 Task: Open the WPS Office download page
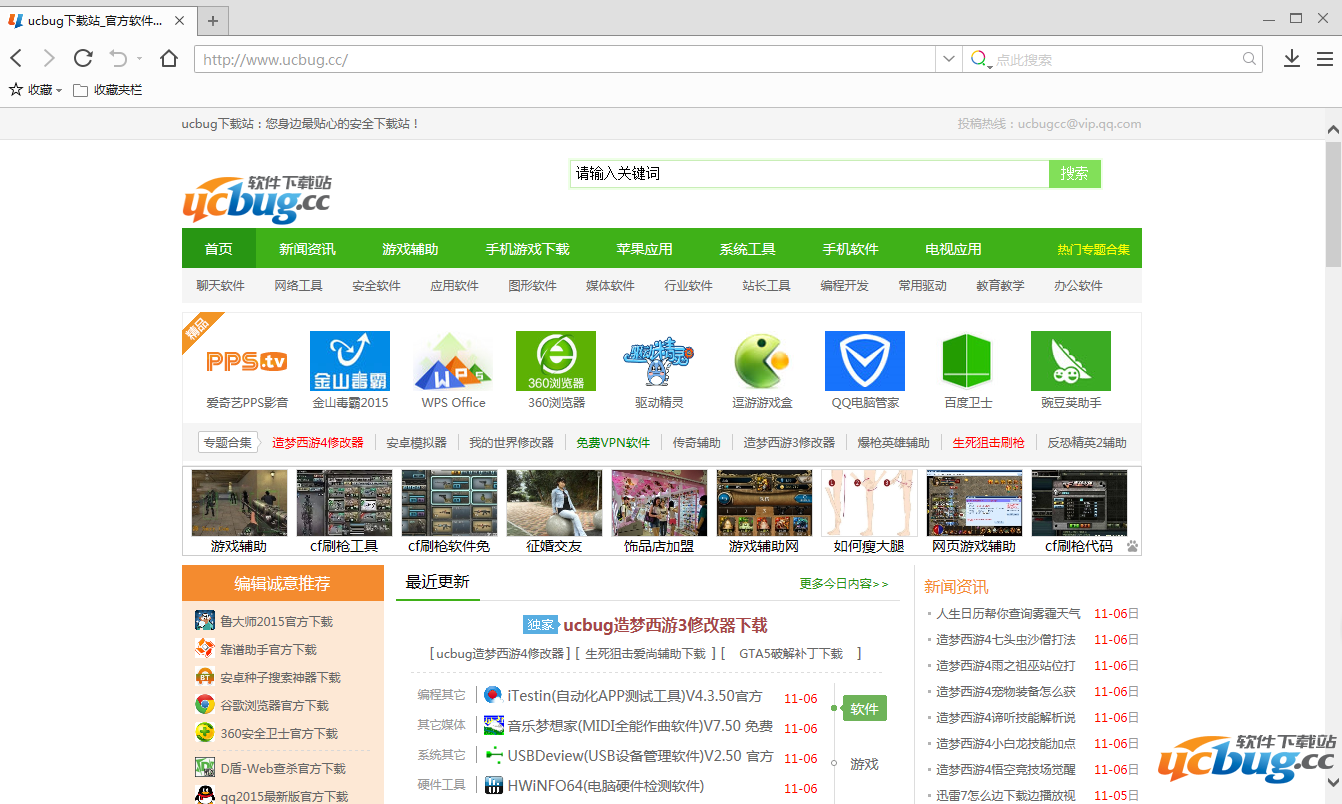452,360
